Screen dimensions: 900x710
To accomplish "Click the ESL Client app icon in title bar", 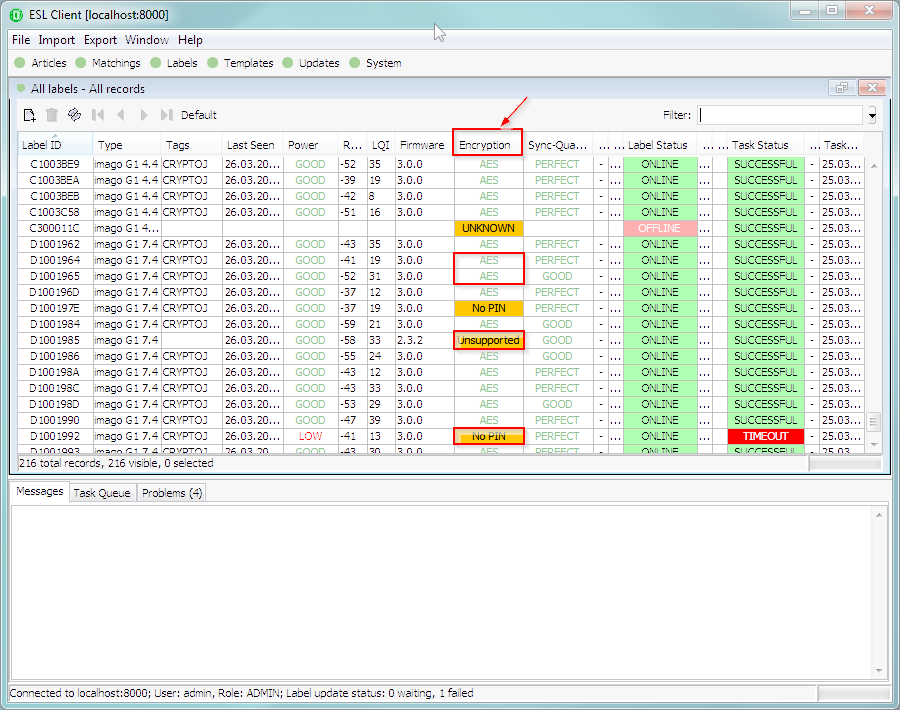I will click(17, 15).
